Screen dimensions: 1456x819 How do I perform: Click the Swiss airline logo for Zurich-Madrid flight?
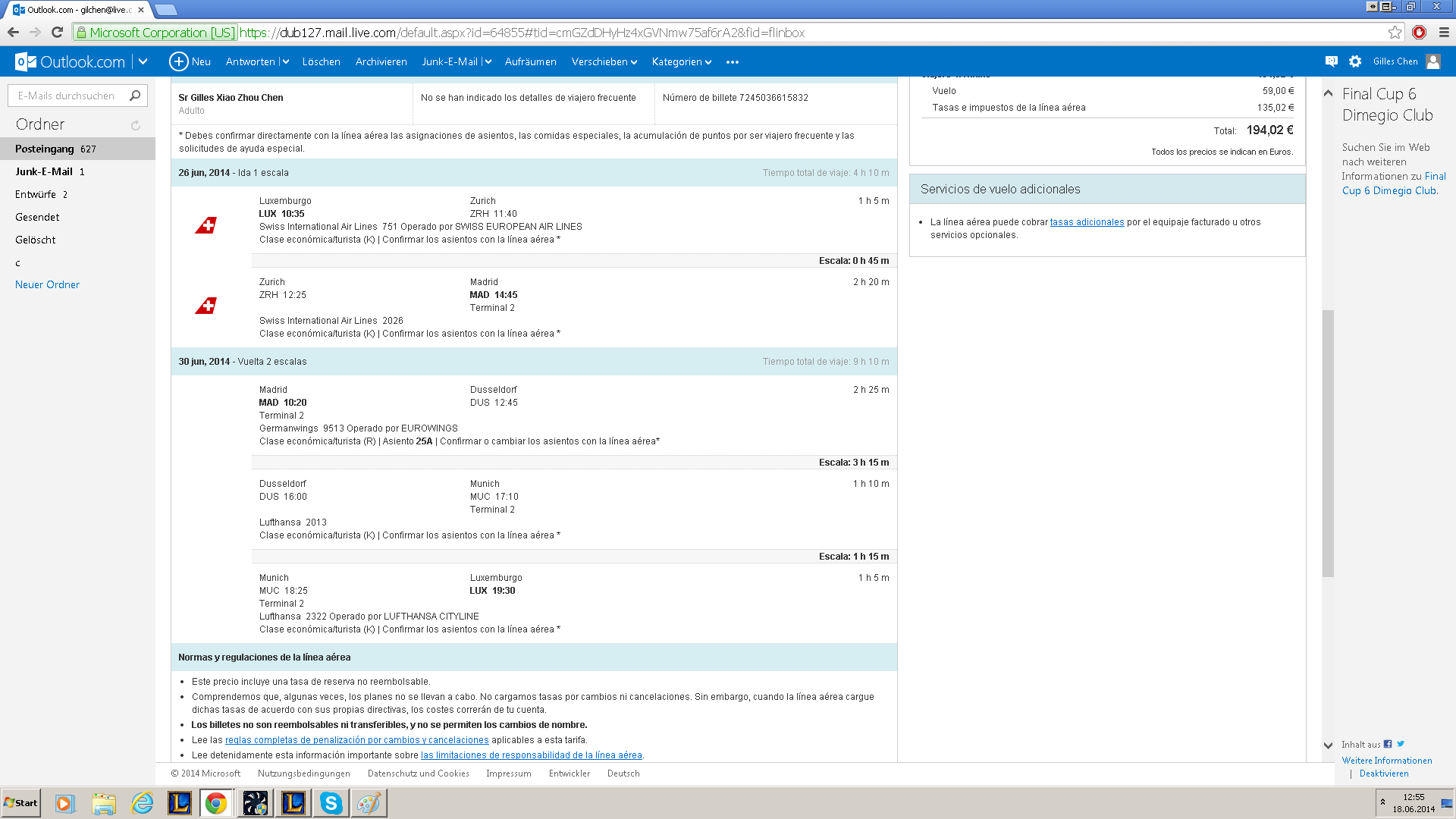[206, 306]
